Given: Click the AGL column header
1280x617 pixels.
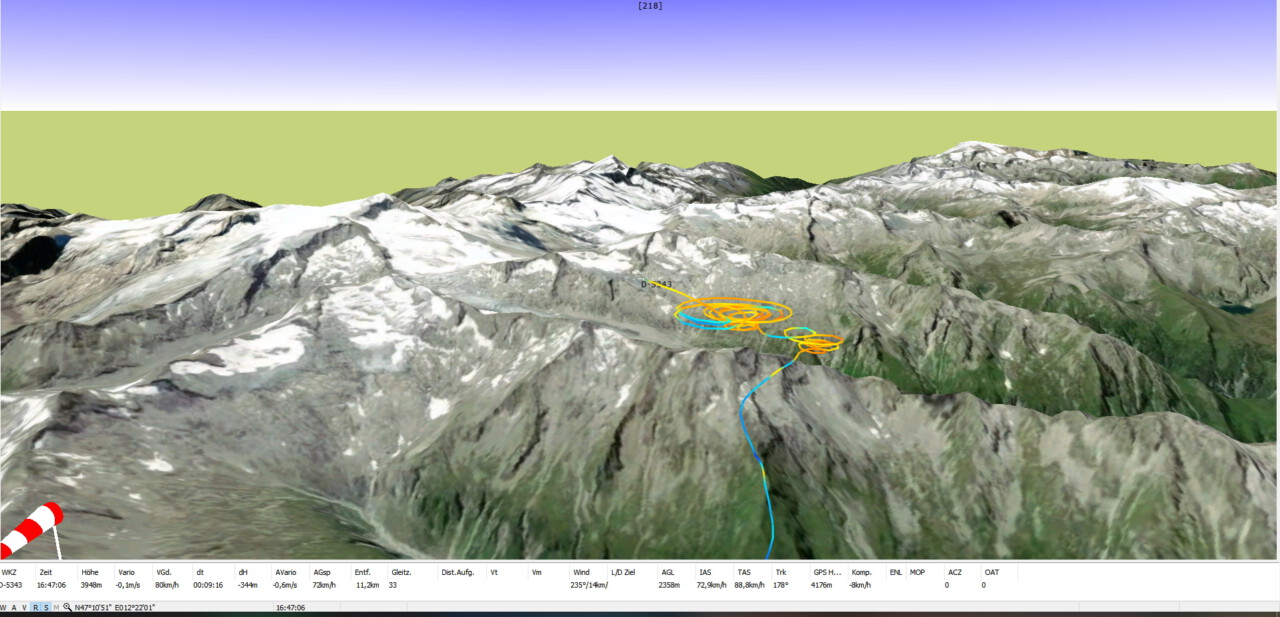Looking at the screenshot, I should click(667, 572).
